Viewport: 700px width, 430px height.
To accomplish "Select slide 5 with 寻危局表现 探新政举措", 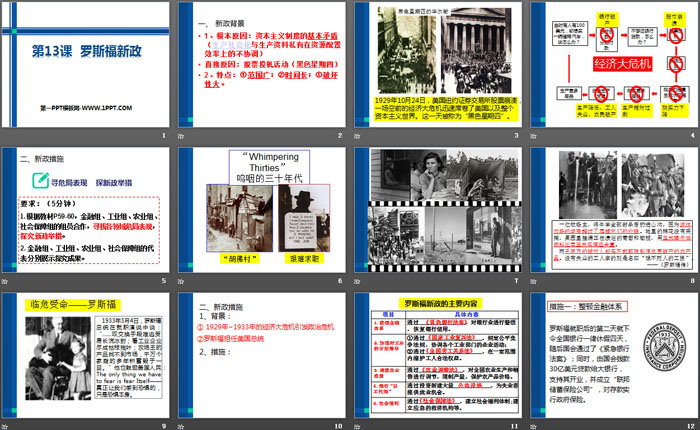I will click(86, 209).
